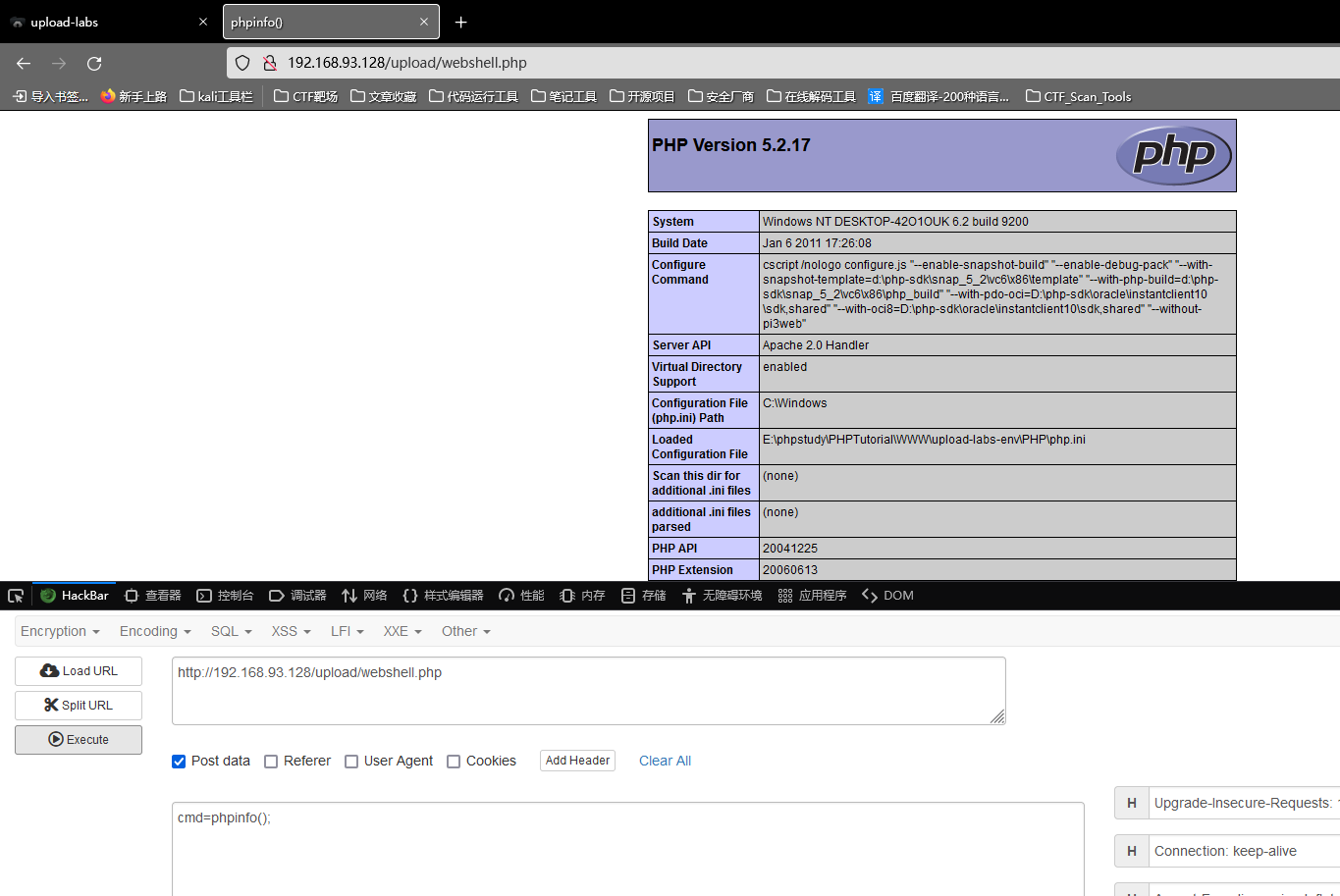Close the phpinfo() tab

(x=424, y=22)
